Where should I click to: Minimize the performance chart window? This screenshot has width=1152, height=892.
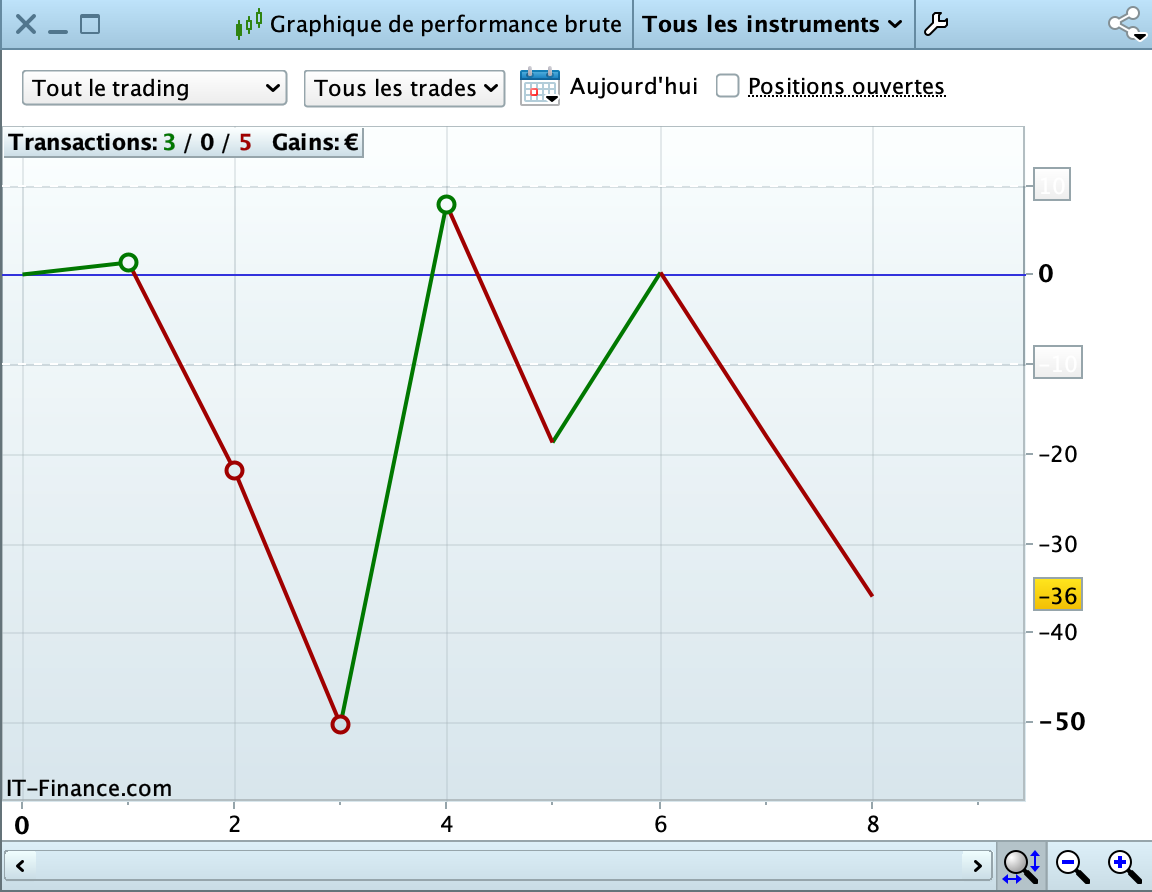(x=57, y=31)
